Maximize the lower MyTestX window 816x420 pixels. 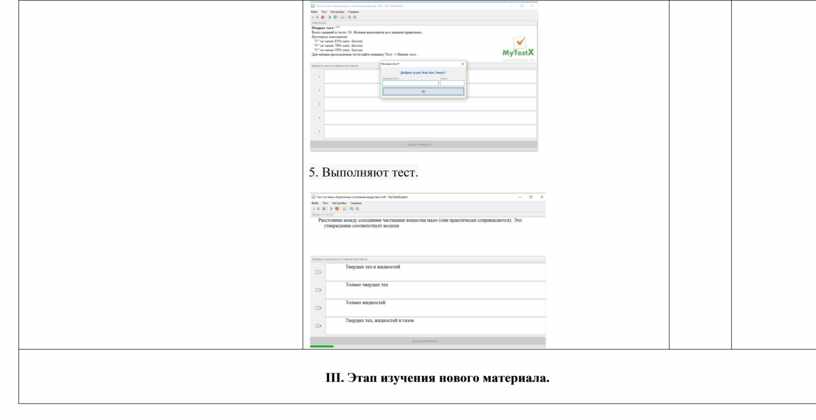pos(530,197)
